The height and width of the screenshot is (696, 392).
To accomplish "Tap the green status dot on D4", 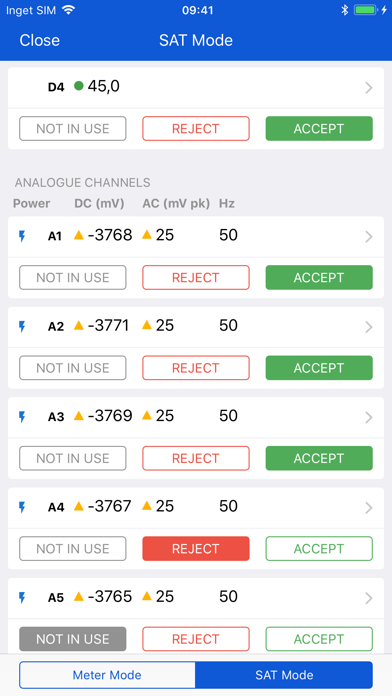I will point(79,86).
